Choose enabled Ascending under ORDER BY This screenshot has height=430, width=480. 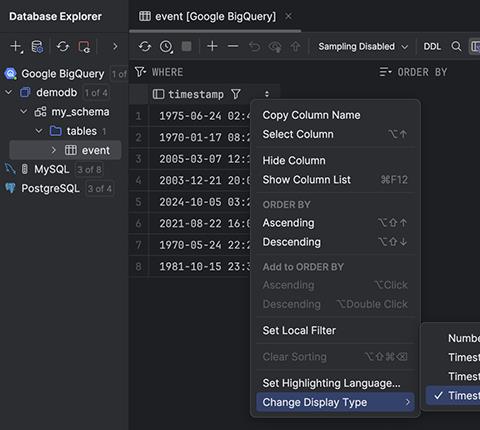coord(335,223)
